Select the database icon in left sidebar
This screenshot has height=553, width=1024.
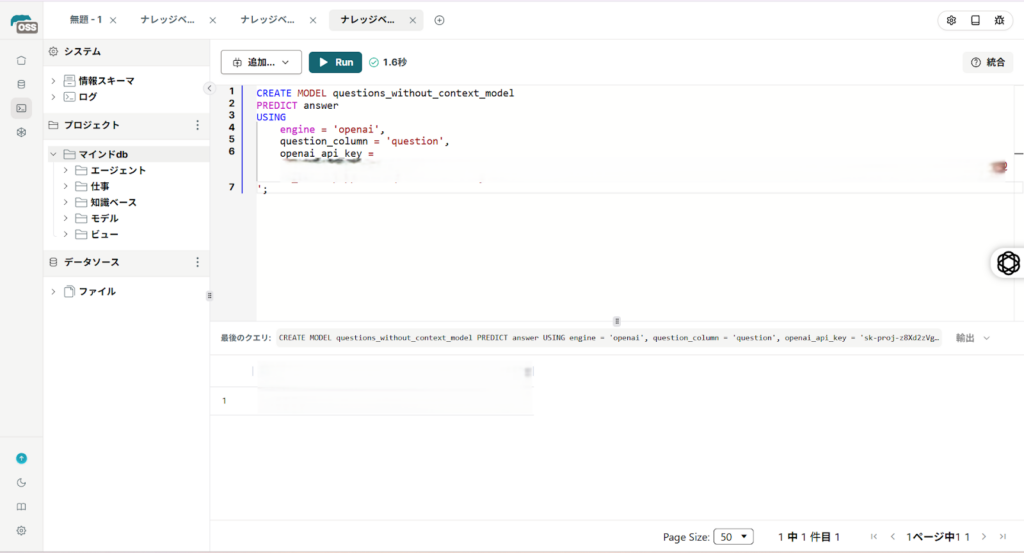pos(21,84)
